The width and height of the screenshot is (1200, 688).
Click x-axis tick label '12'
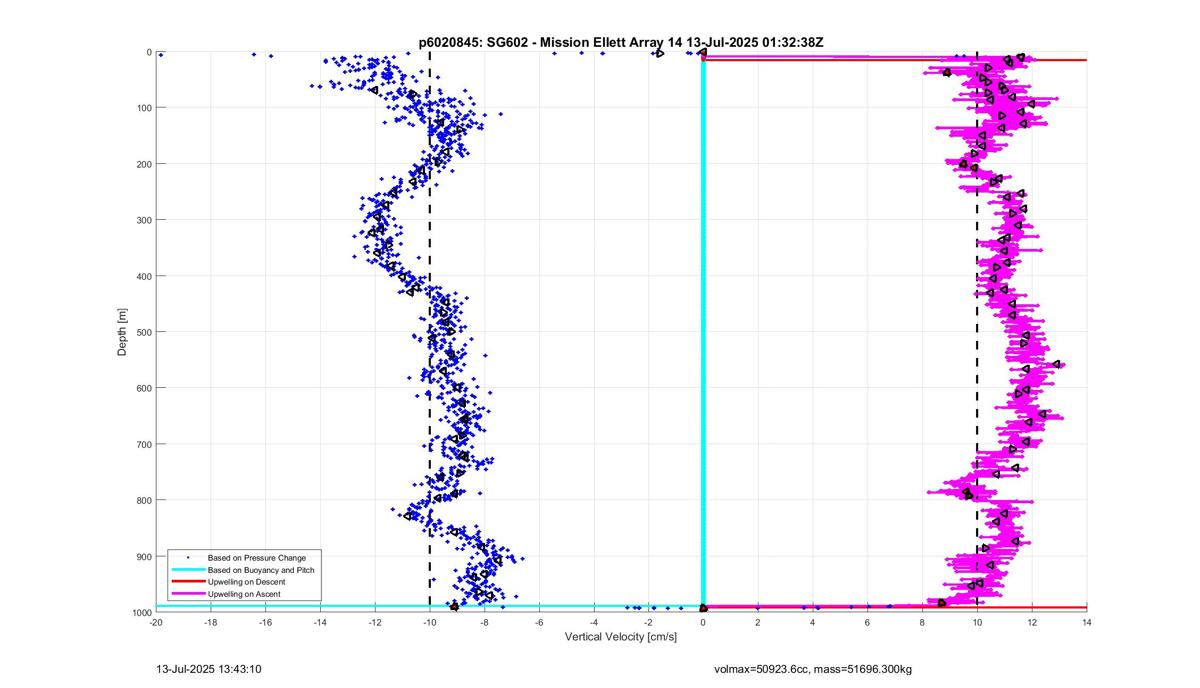point(1031,622)
